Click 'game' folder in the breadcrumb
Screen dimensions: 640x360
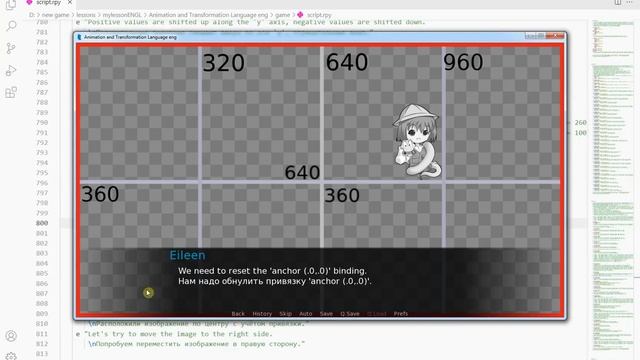coord(282,15)
